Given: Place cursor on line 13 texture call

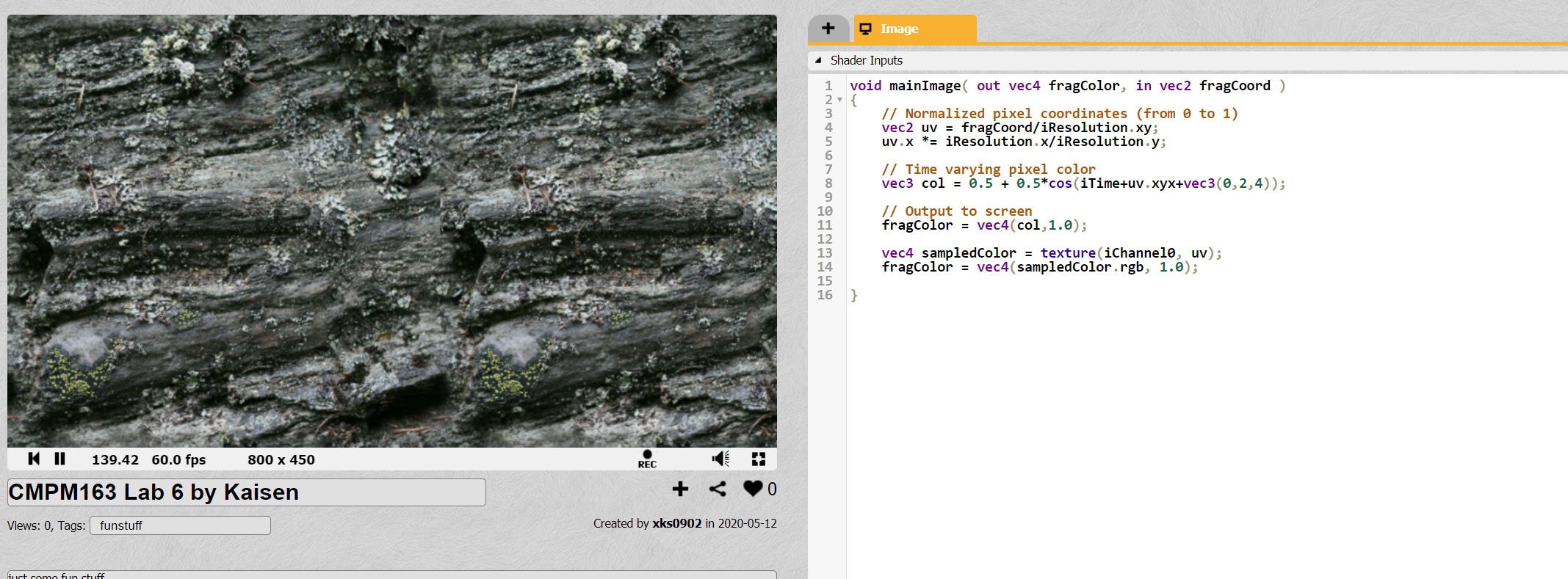Looking at the screenshot, I should pos(1068,253).
